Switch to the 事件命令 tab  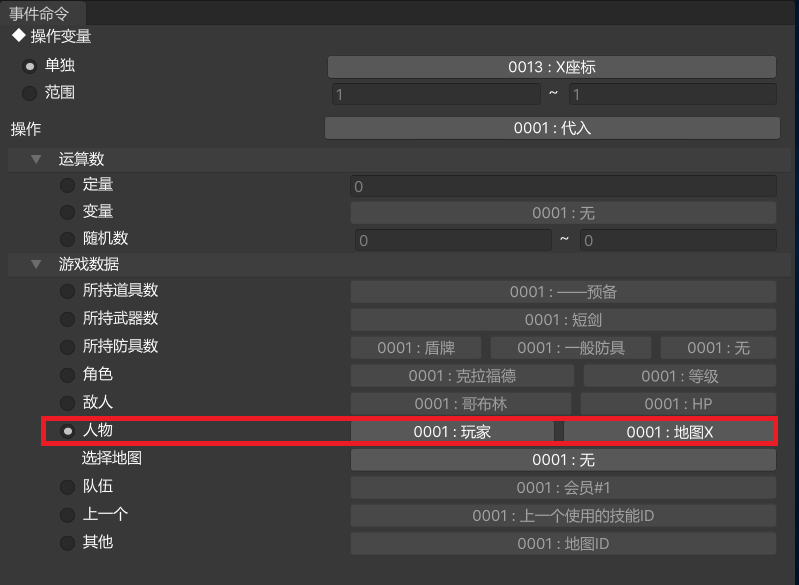point(43,13)
